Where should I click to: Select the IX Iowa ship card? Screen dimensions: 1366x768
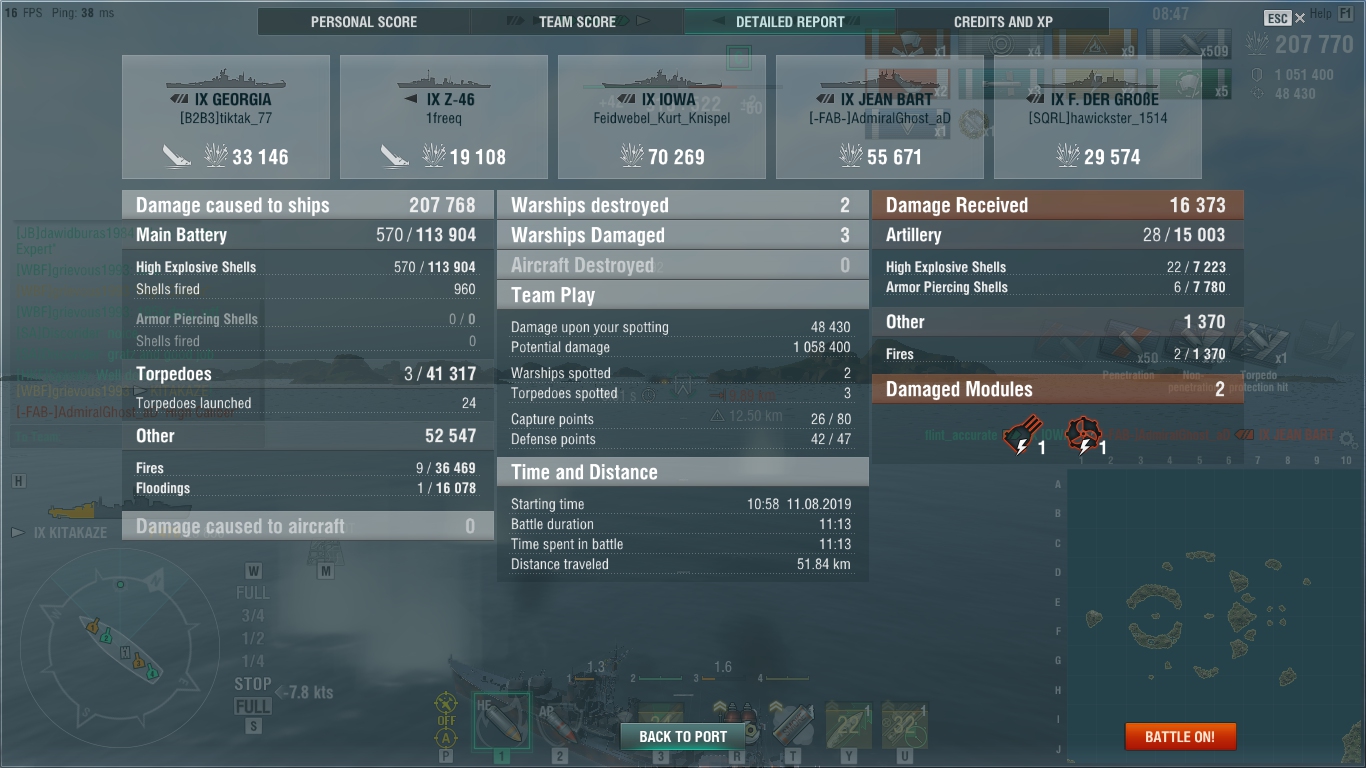(662, 117)
